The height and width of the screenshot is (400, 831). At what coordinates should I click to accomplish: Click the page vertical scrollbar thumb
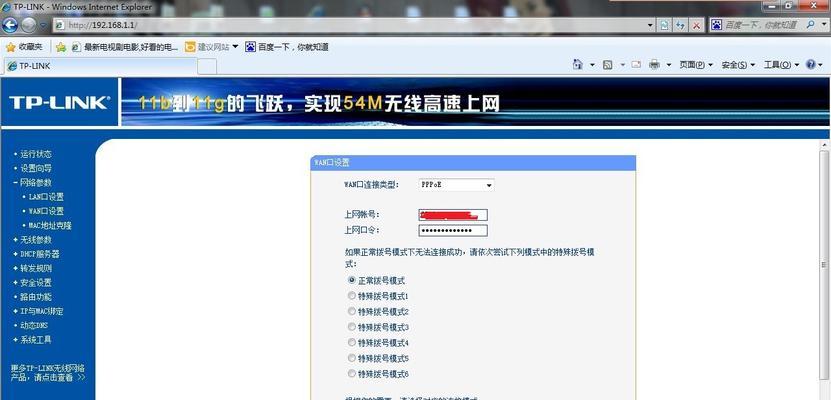[824, 265]
